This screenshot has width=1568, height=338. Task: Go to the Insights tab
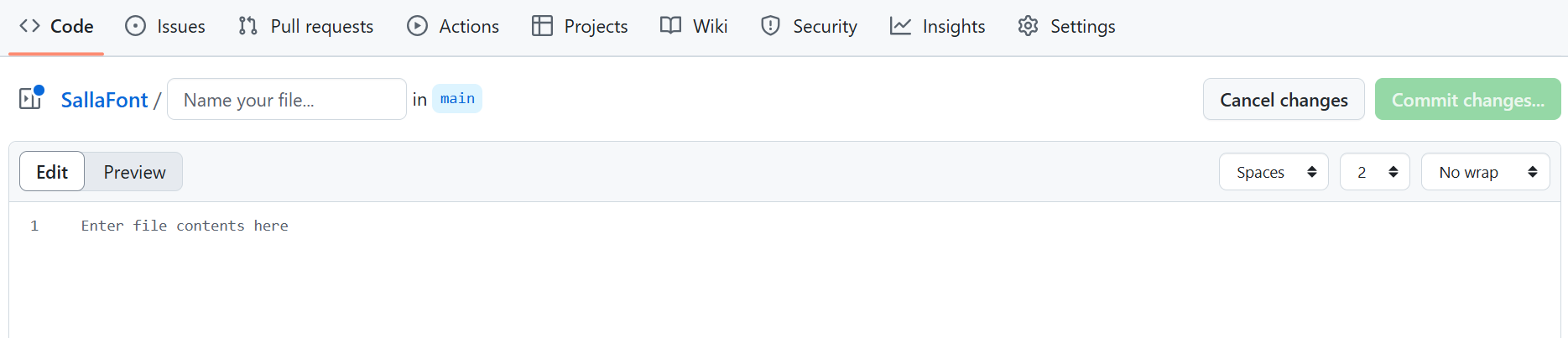click(937, 26)
